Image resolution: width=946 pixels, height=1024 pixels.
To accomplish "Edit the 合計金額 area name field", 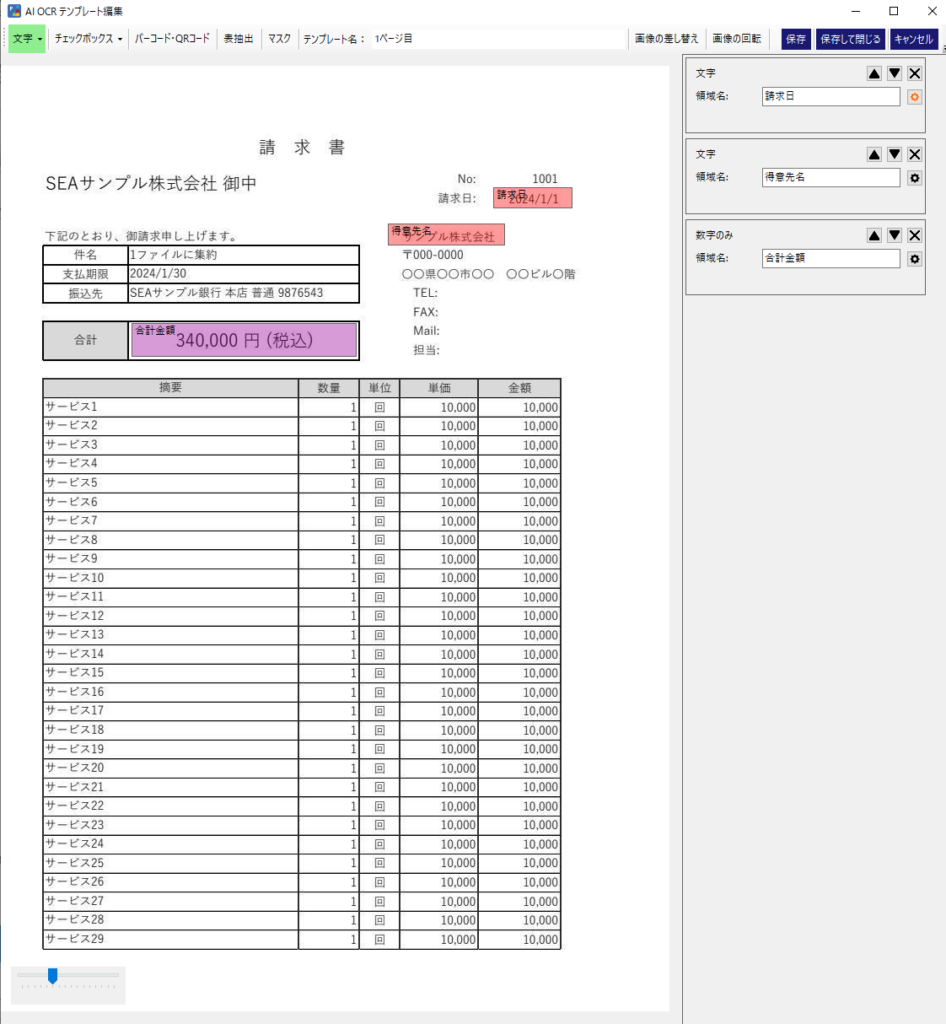I will [830, 259].
